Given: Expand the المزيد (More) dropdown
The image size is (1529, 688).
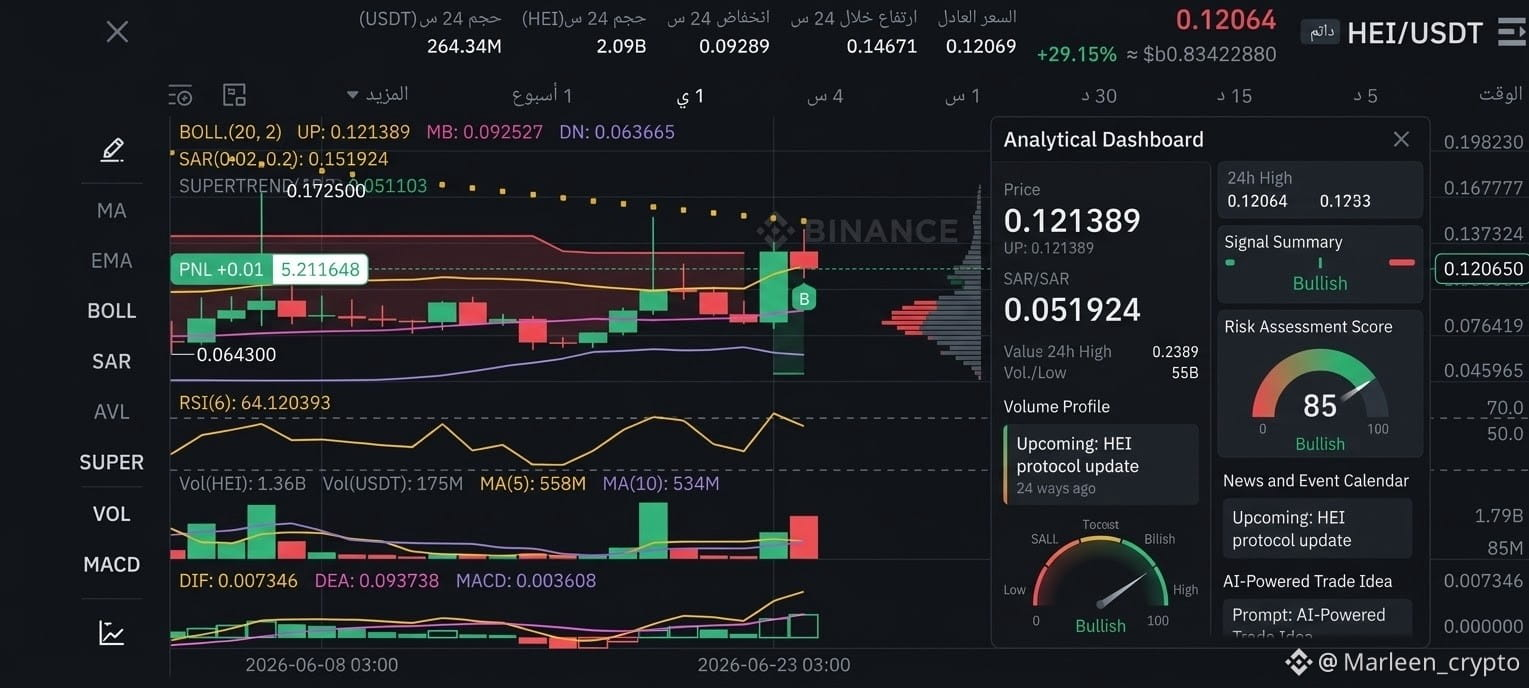Looking at the screenshot, I should pos(378,94).
